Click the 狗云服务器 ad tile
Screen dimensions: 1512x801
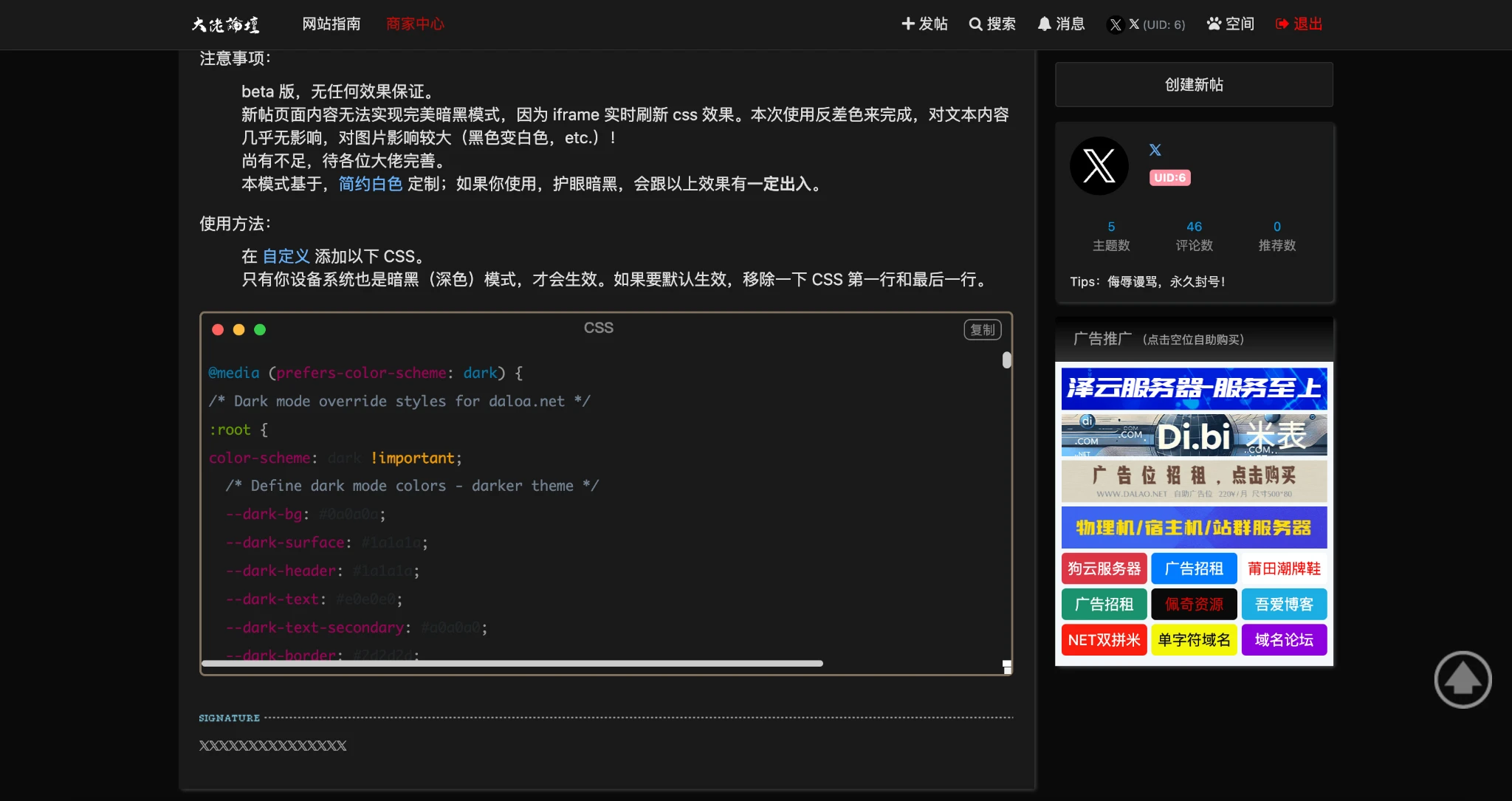click(1104, 568)
